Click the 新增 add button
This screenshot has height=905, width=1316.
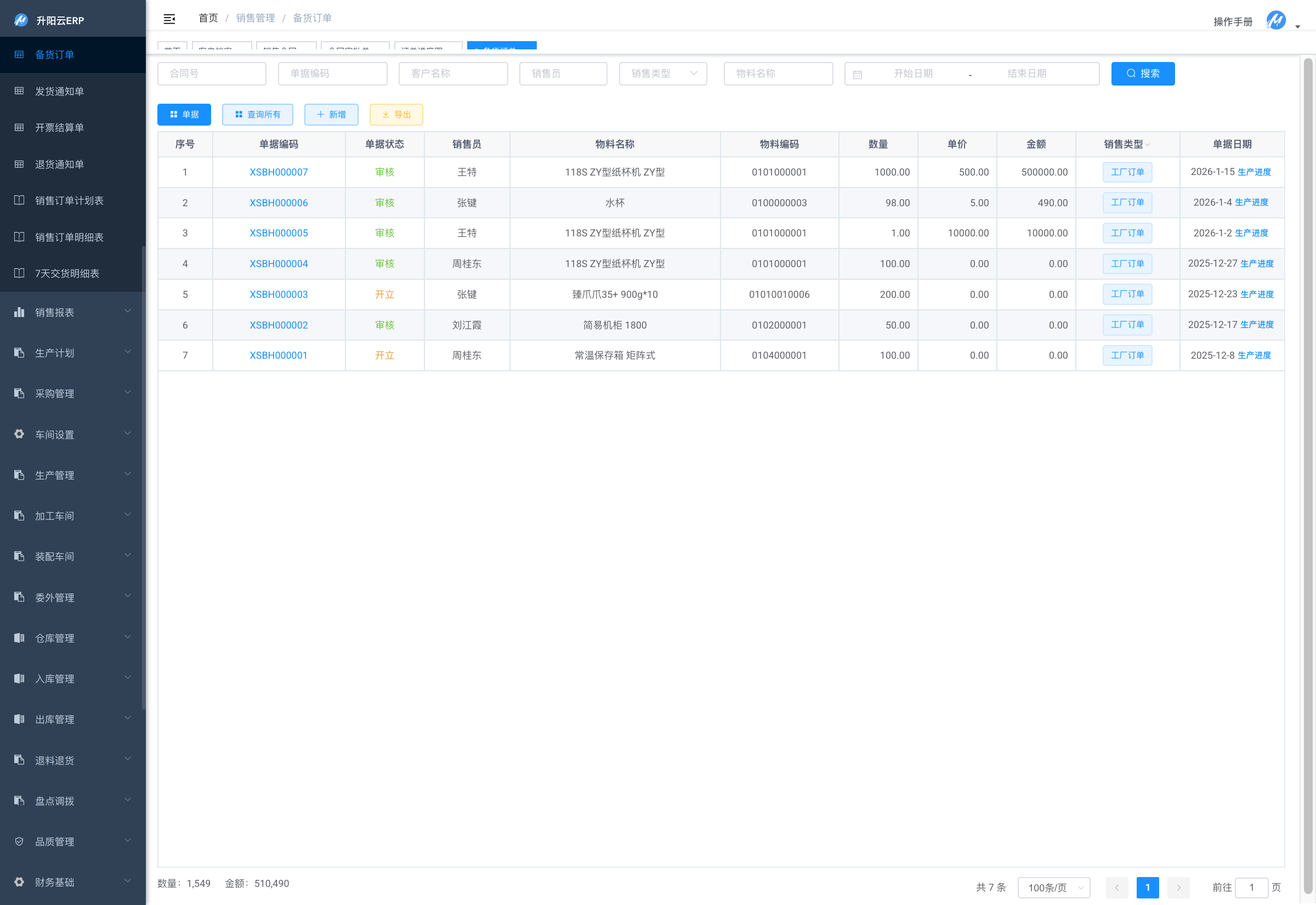(331, 115)
